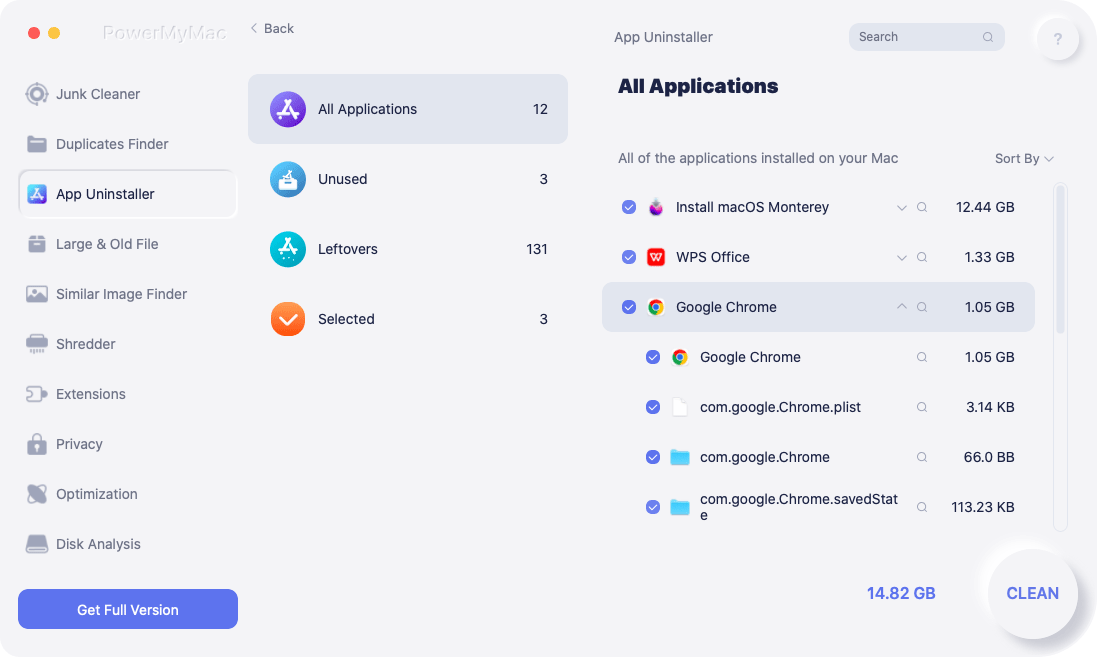Uncheck the Google Chrome parent row checkbox
This screenshot has height=657, width=1097.
point(629,307)
